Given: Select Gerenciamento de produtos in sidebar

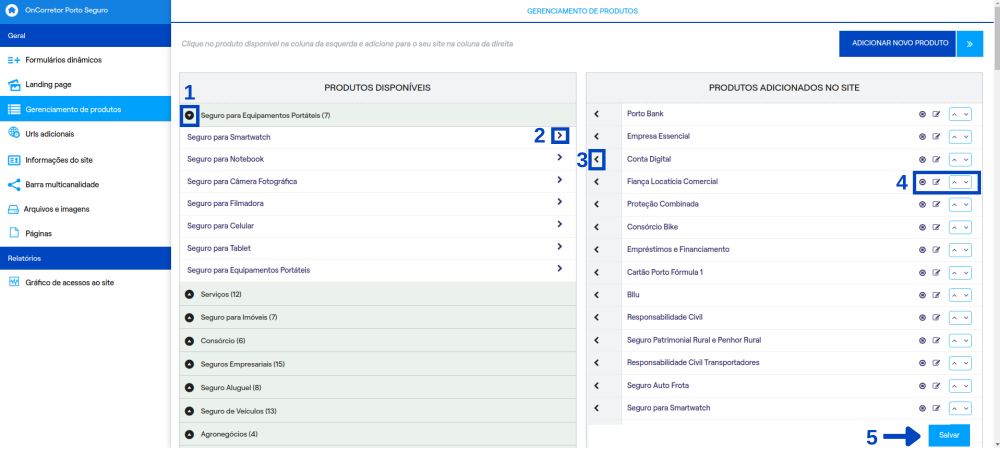Looking at the screenshot, I should (85, 109).
